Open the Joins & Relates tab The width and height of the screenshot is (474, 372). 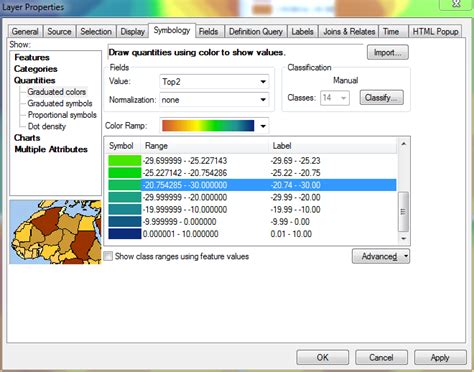[x=349, y=32]
